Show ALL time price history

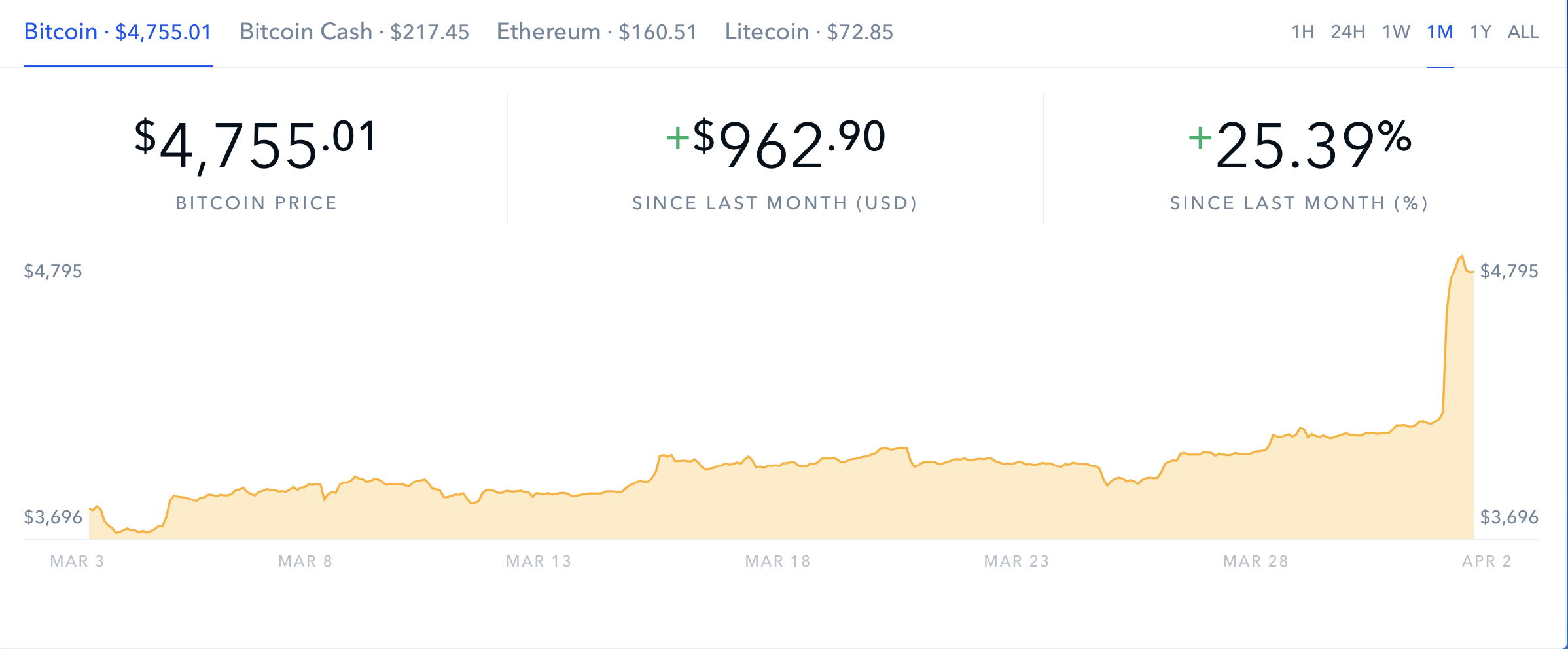coord(1523,32)
